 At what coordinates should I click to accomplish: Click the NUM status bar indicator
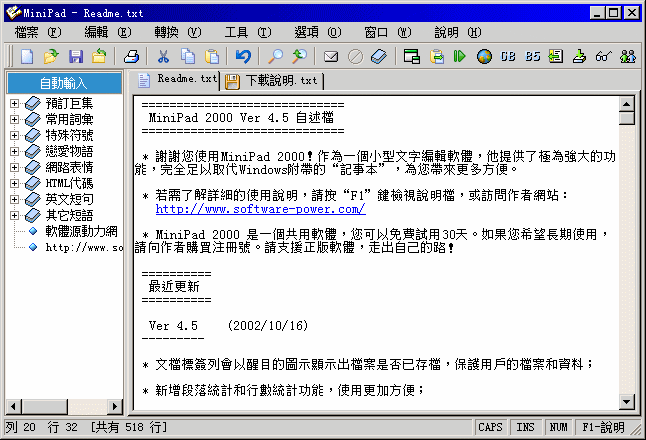[558, 427]
